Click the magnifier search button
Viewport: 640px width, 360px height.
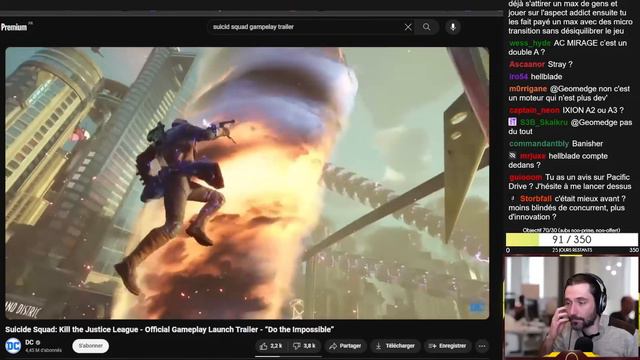pos(427,27)
